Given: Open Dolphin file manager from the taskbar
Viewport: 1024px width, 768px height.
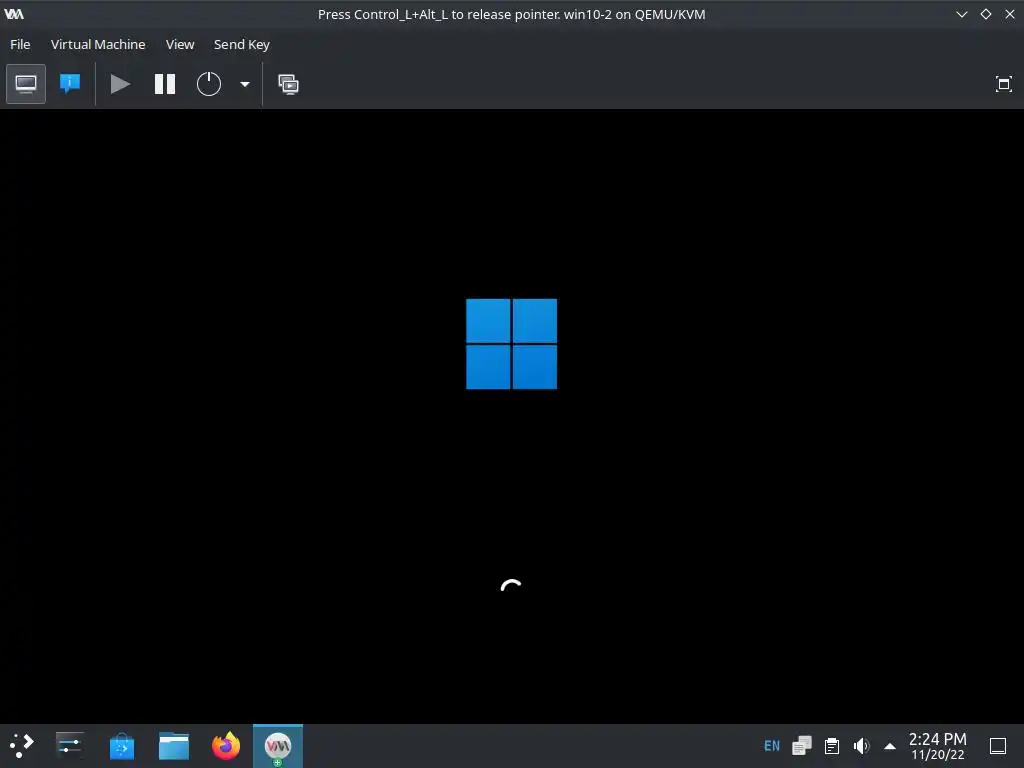Looking at the screenshot, I should (174, 746).
